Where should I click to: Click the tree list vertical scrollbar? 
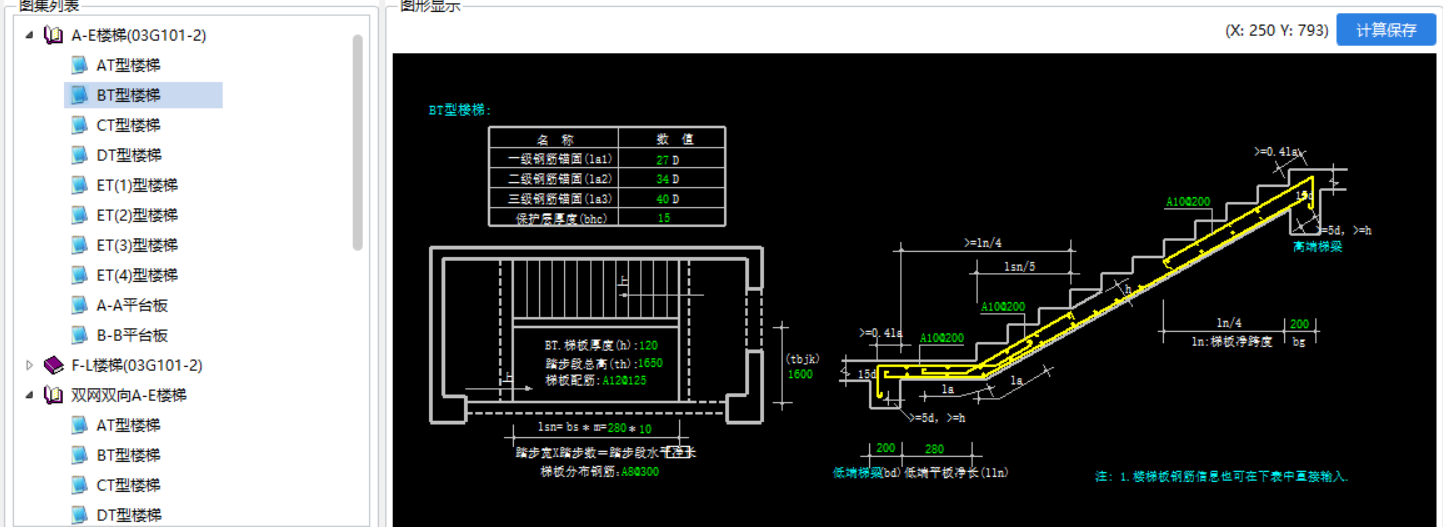point(358,142)
